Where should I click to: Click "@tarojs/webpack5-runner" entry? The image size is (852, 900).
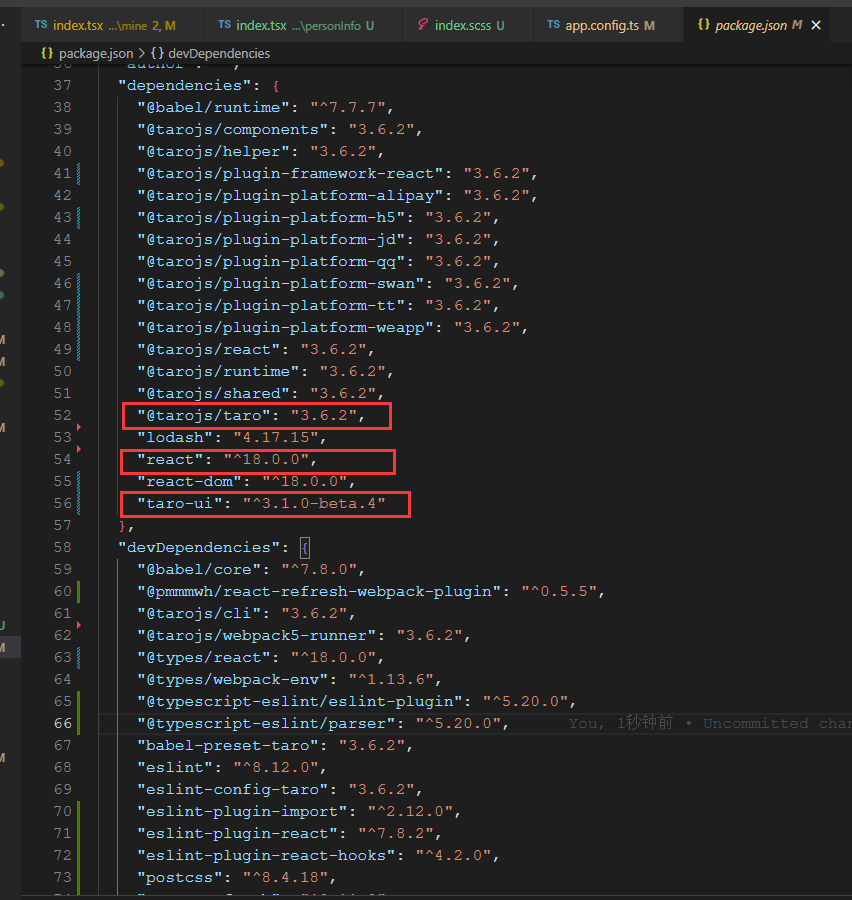(304, 635)
